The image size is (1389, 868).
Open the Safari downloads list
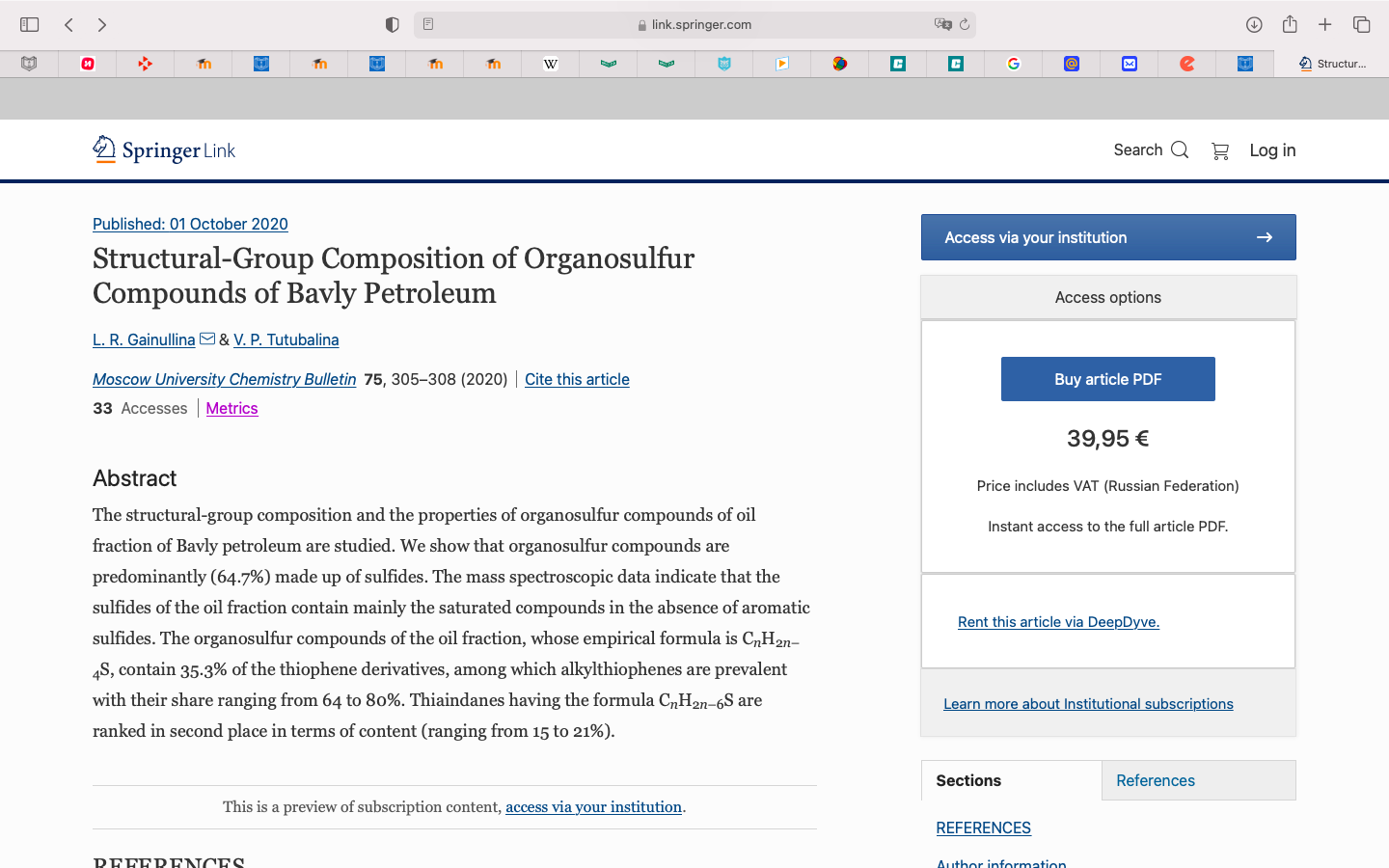[1254, 24]
